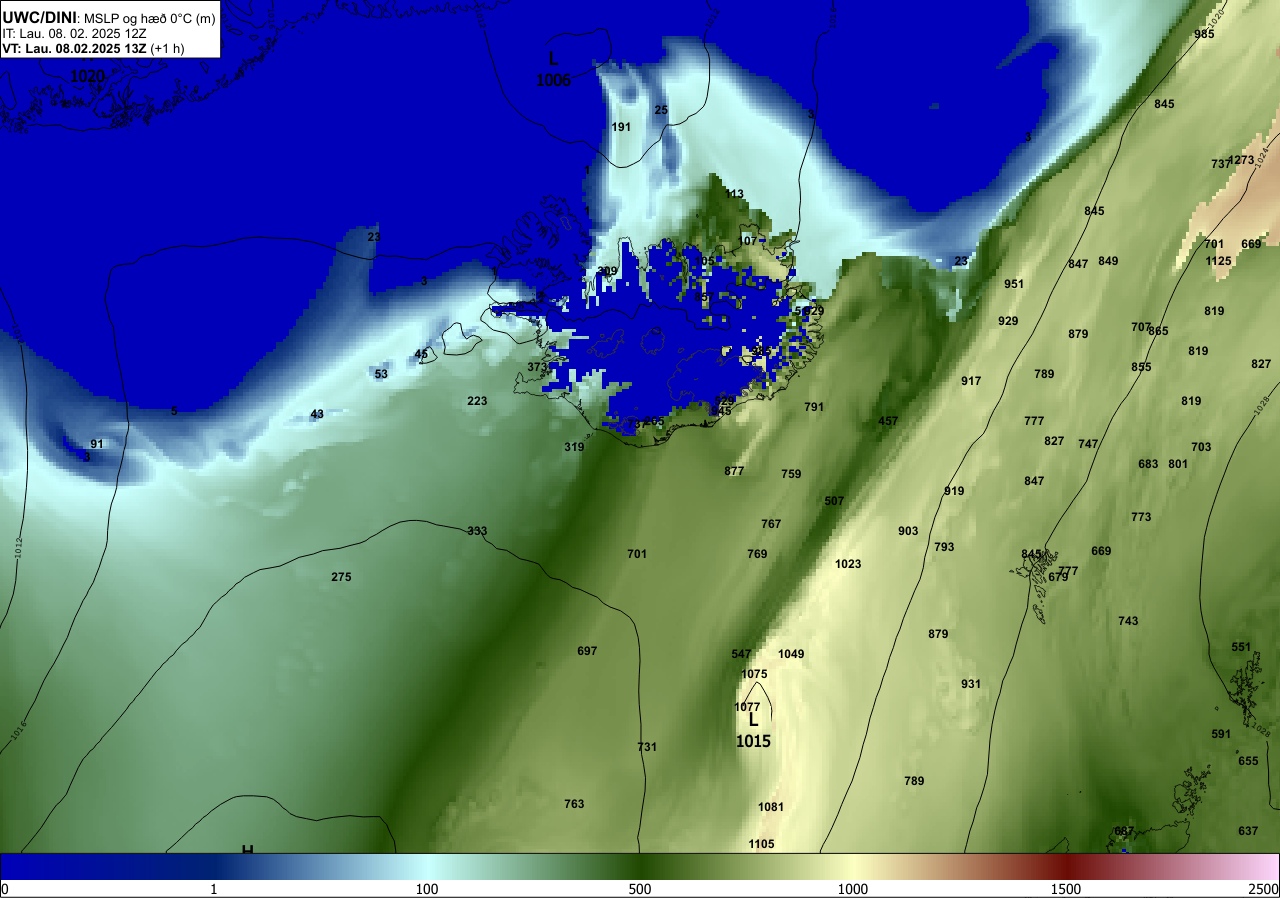Click the 319 value southwest of Iceland
1280x898 pixels.
click(x=574, y=447)
